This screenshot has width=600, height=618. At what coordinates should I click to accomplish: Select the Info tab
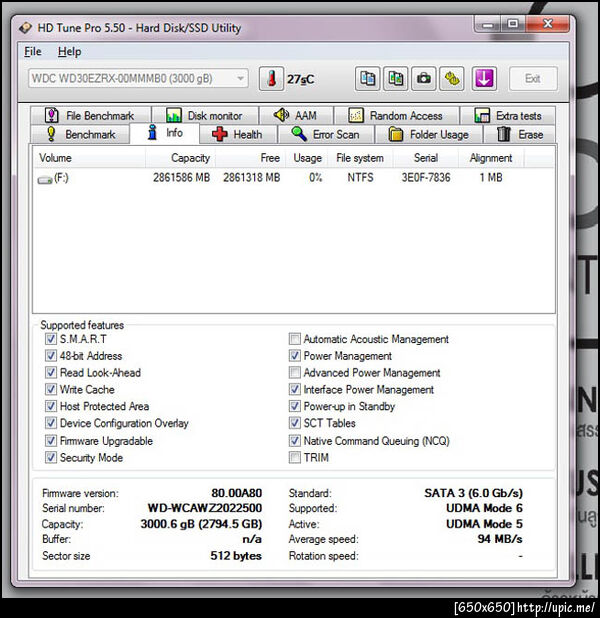[165, 133]
